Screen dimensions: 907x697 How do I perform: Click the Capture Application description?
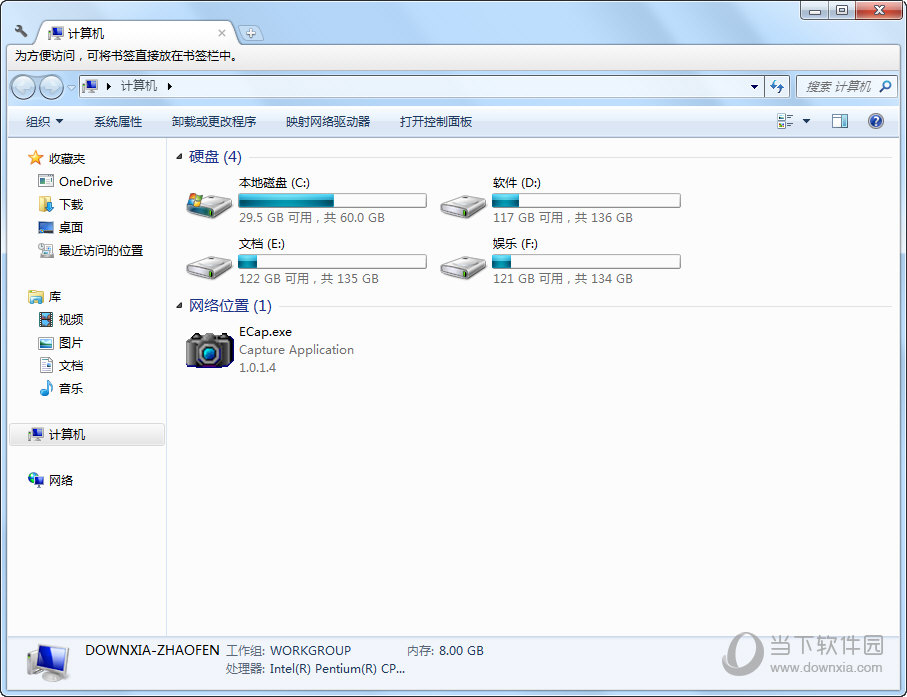click(x=296, y=350)
